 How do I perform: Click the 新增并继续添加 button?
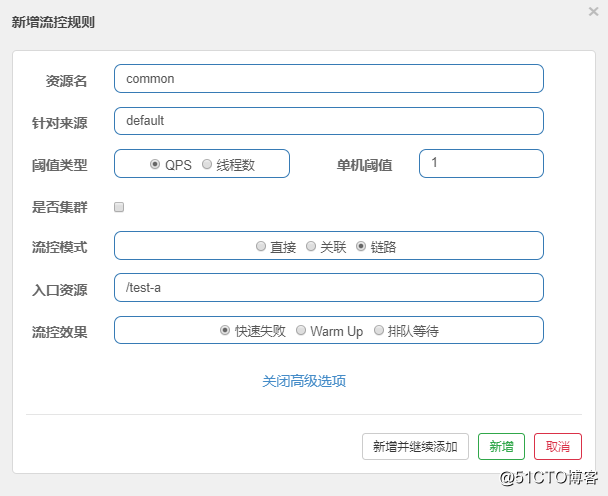[415, 447]
